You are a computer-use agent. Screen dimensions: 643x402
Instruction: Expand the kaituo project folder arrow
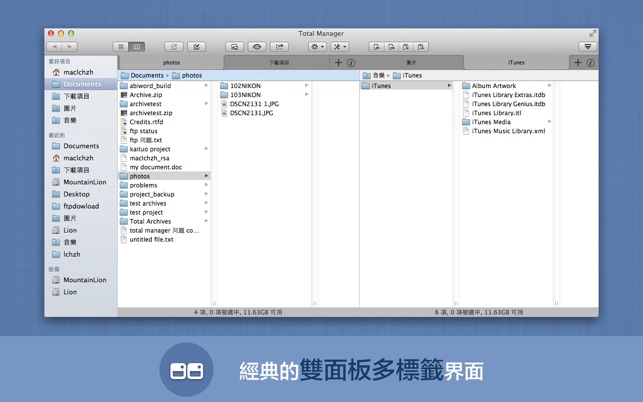click(x=206, y=149)
